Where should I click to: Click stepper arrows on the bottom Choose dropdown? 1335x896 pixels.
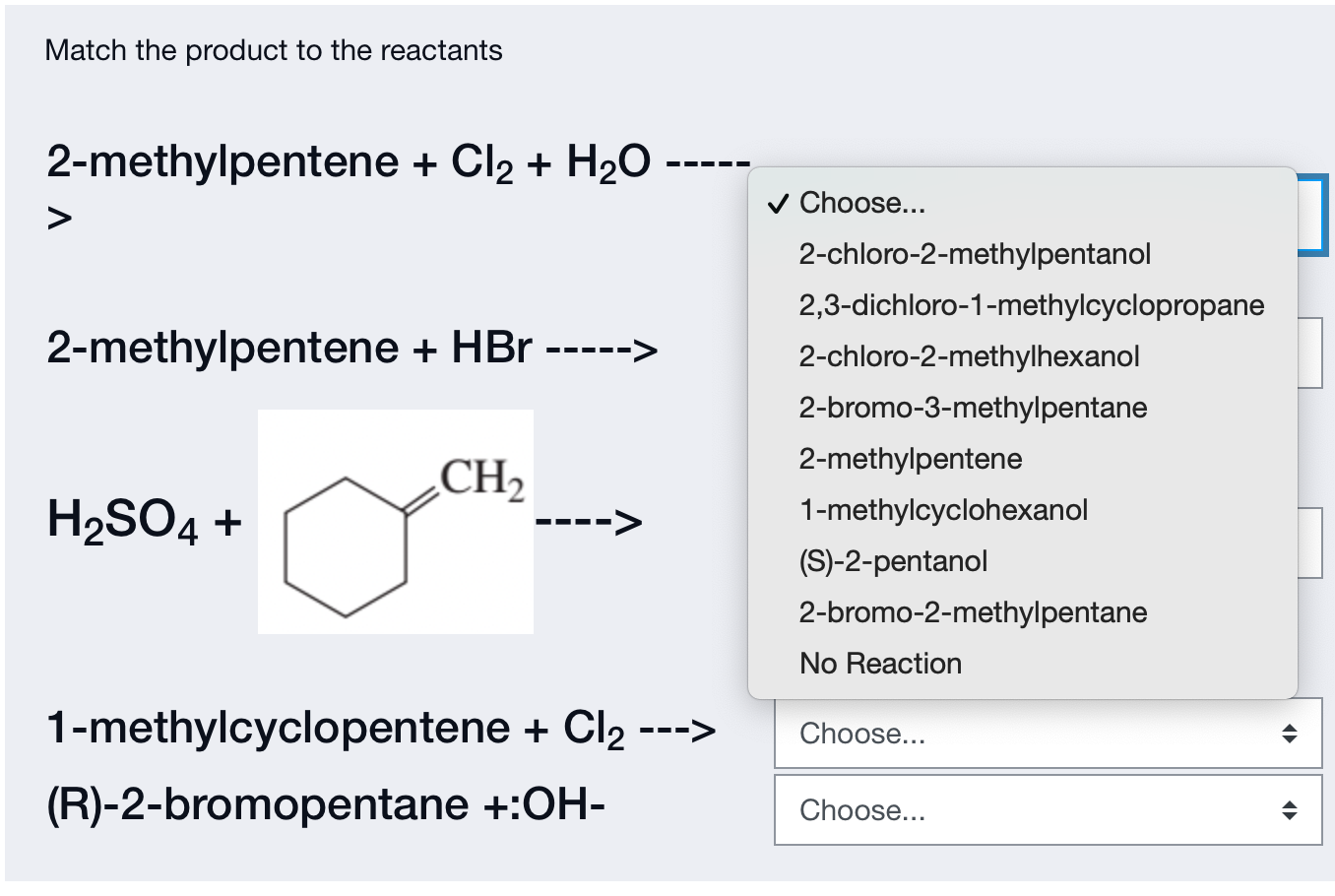point(1293,810)
